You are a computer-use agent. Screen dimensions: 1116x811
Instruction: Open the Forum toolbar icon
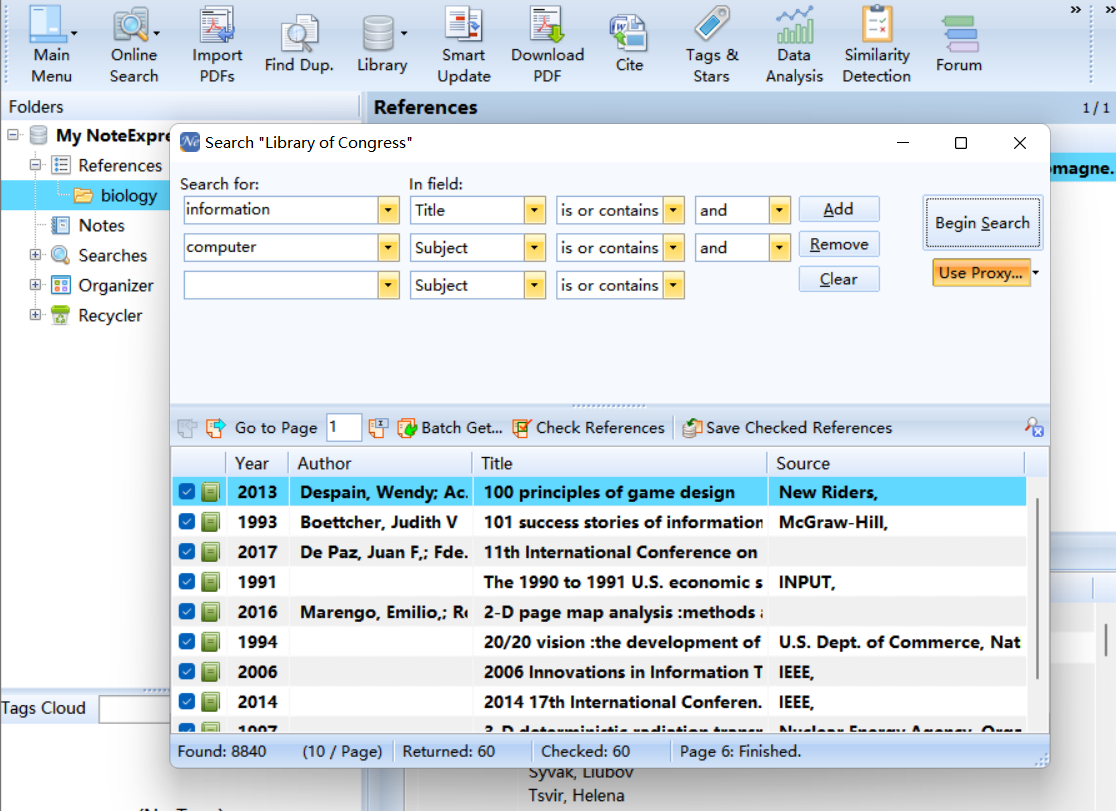959,44
